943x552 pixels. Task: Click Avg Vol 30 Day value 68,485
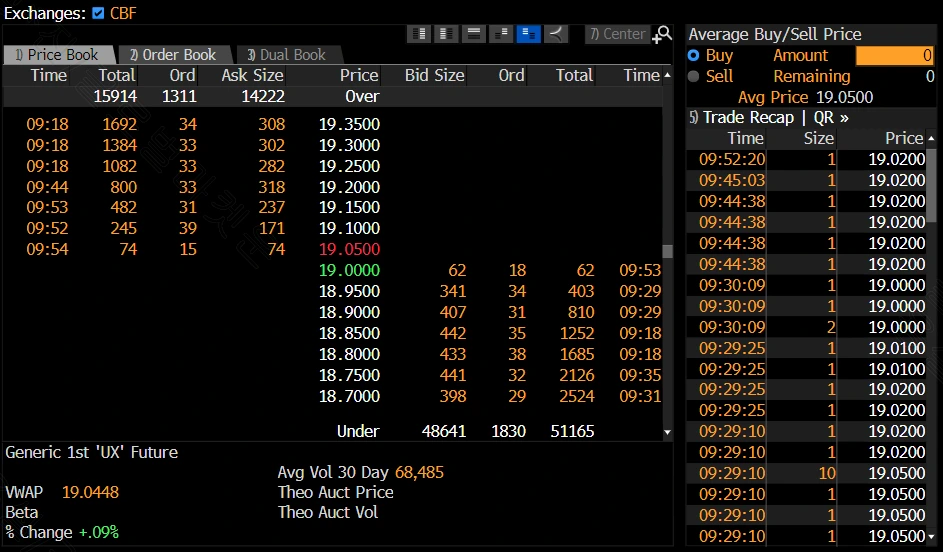click(419, 473)
